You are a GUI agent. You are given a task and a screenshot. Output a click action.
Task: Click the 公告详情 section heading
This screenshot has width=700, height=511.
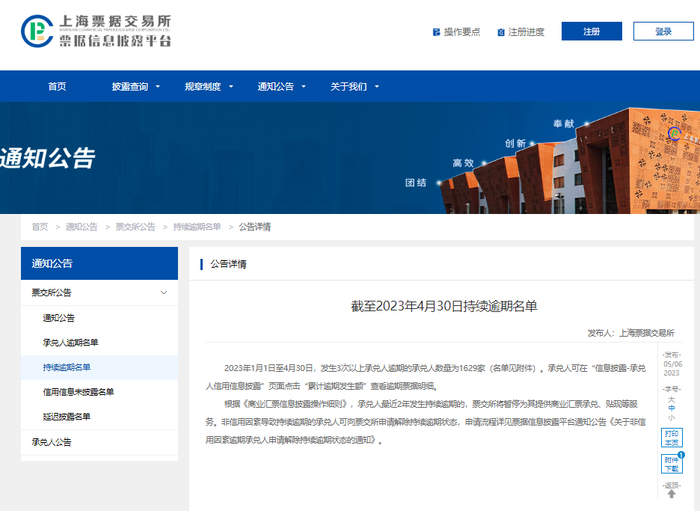228,264
